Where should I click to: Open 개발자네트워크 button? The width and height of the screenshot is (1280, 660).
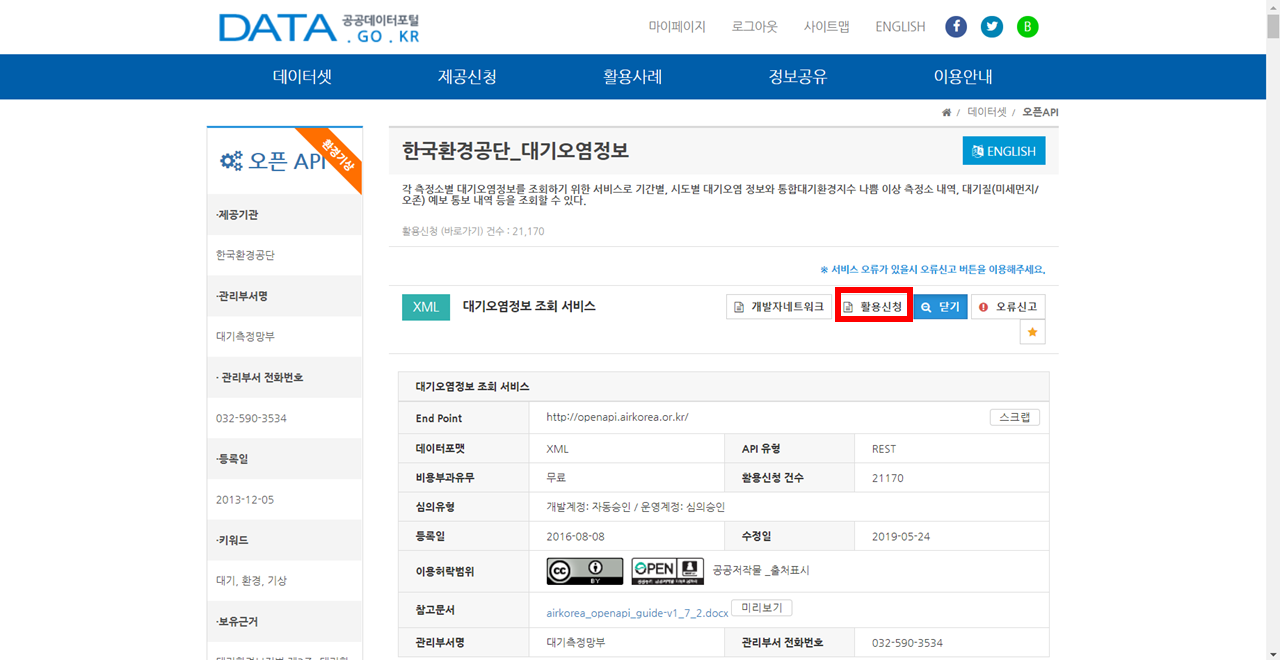pyautogui.click(x=779, y=307)
